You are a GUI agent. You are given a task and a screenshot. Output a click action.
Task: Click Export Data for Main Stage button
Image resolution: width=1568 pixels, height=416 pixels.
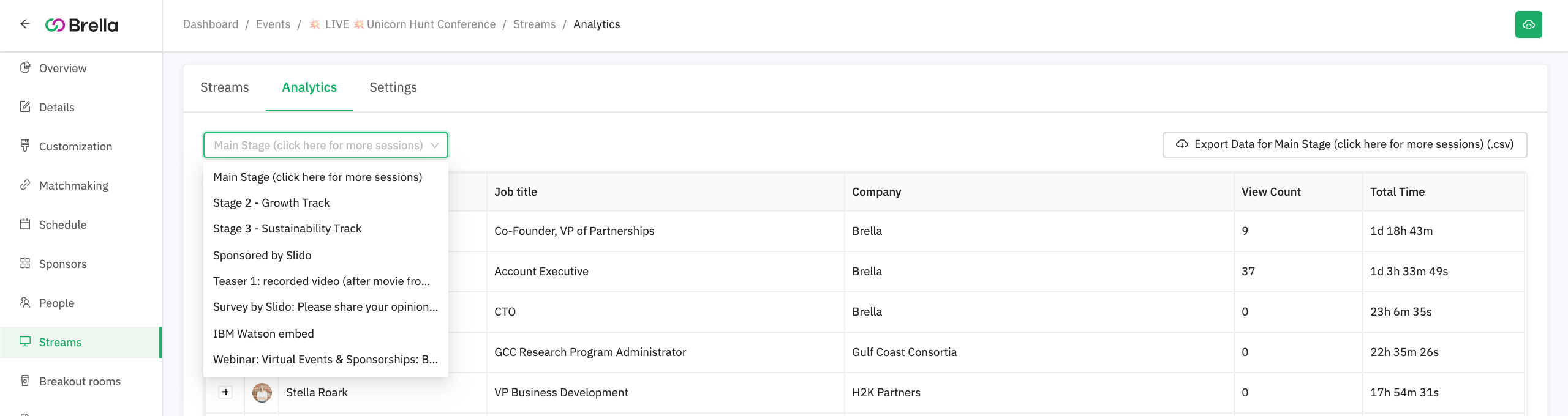click(1344, 145)
